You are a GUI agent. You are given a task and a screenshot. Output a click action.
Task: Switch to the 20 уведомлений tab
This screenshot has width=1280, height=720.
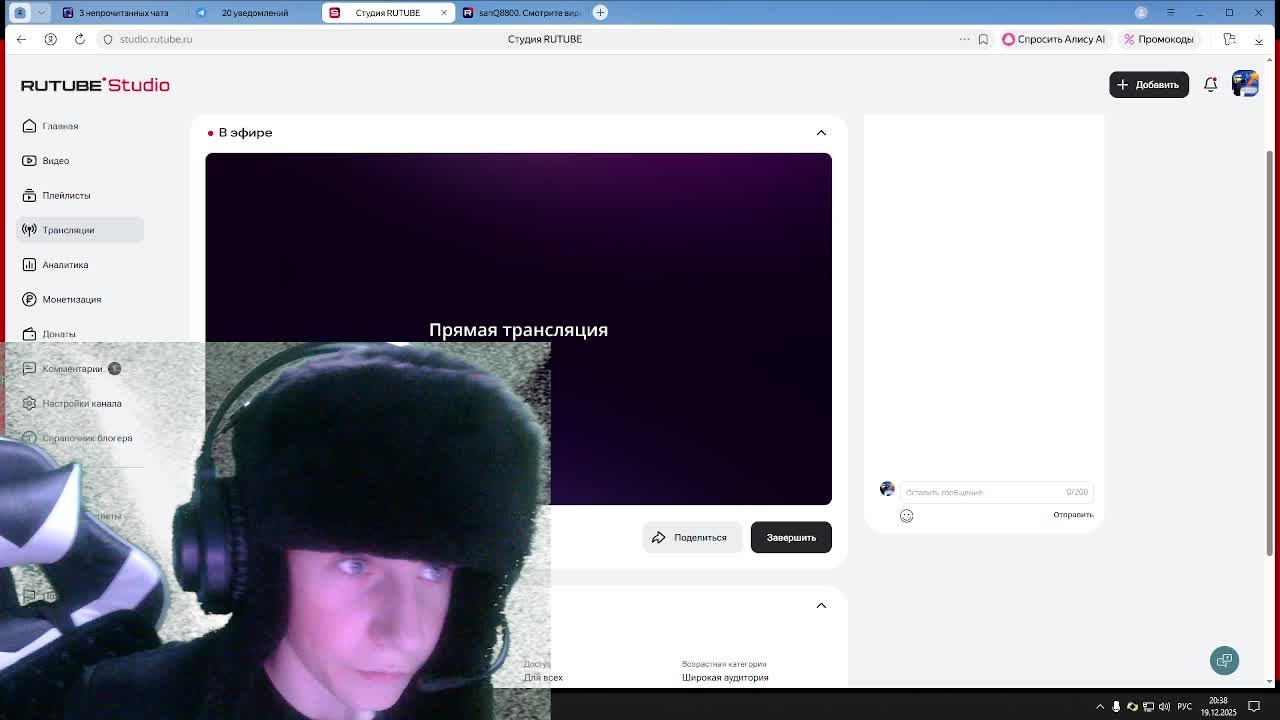[x=254, y=13]
